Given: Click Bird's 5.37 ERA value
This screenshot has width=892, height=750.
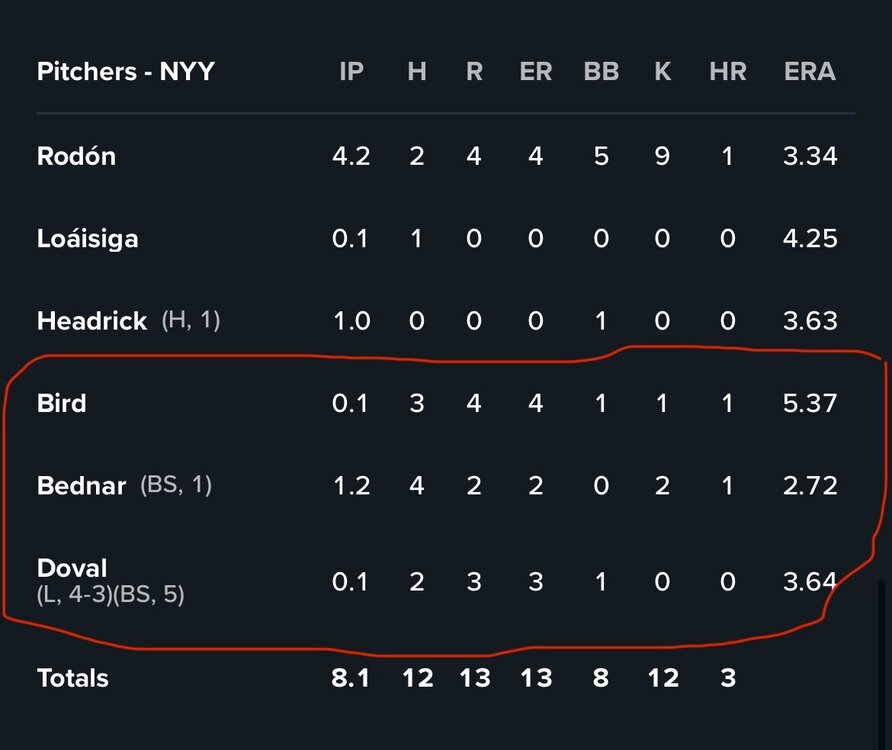Looking at the screenshot, I should coord(810,403).
